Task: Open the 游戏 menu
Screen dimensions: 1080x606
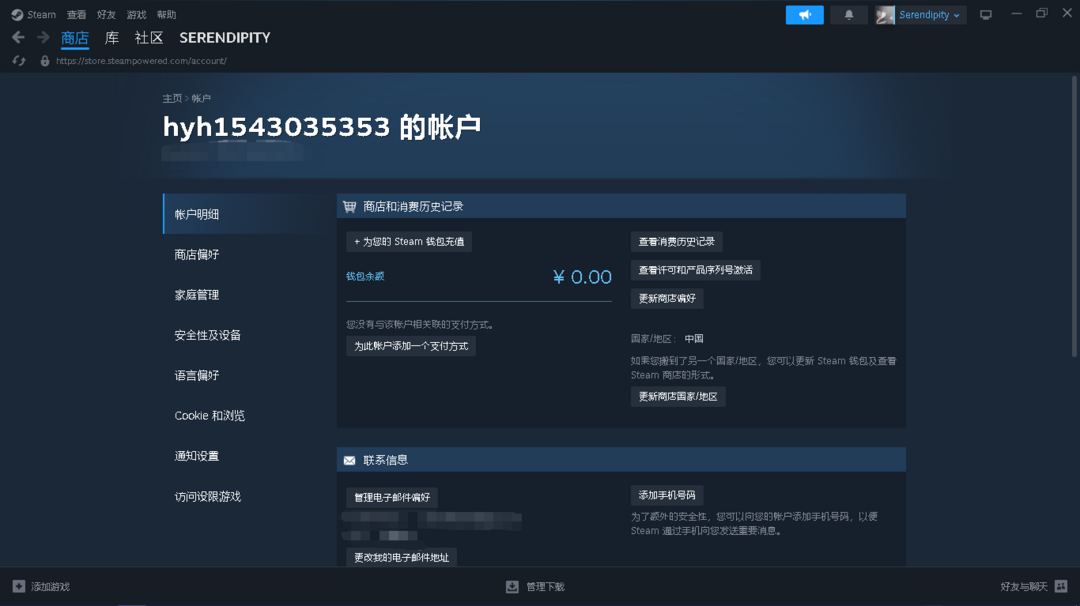Action: 136,14
